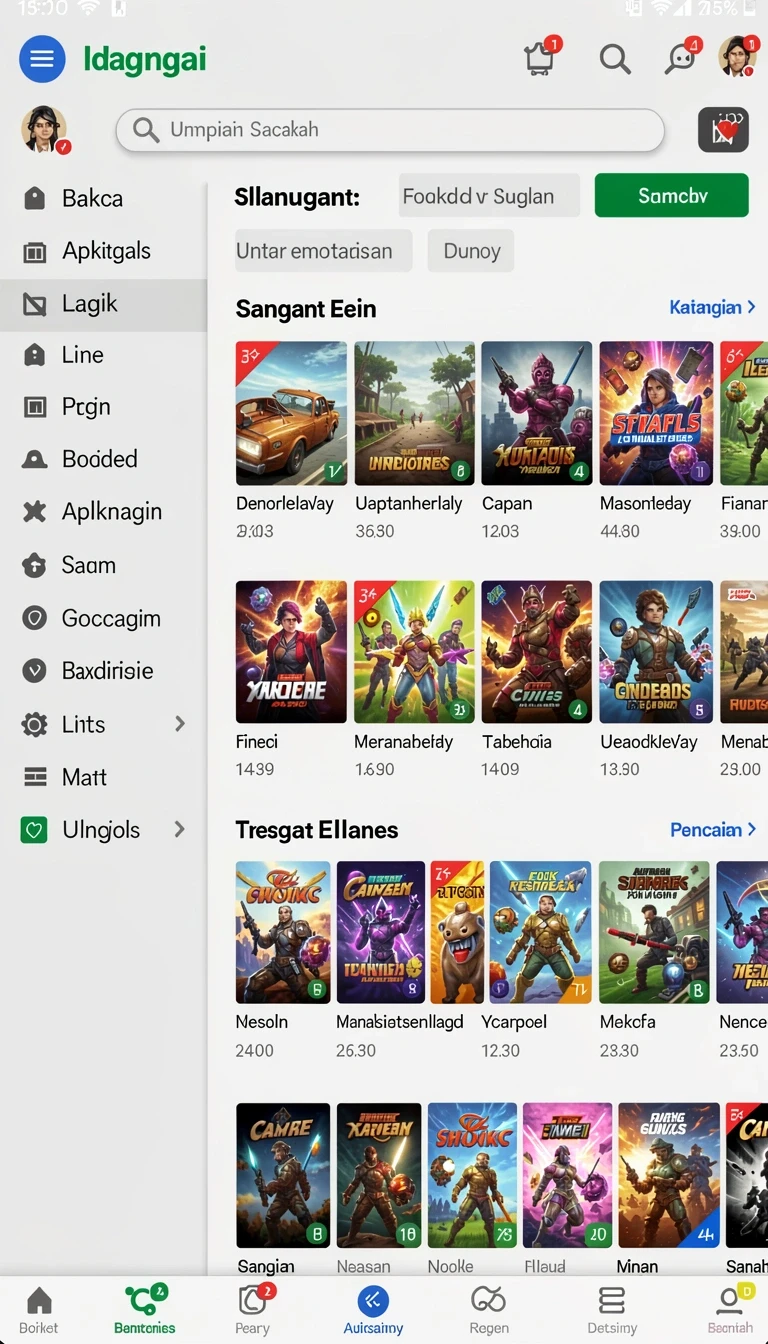
Task: Open the Kaiangian link
Action: pyautogui.click(x=712, y=307)
